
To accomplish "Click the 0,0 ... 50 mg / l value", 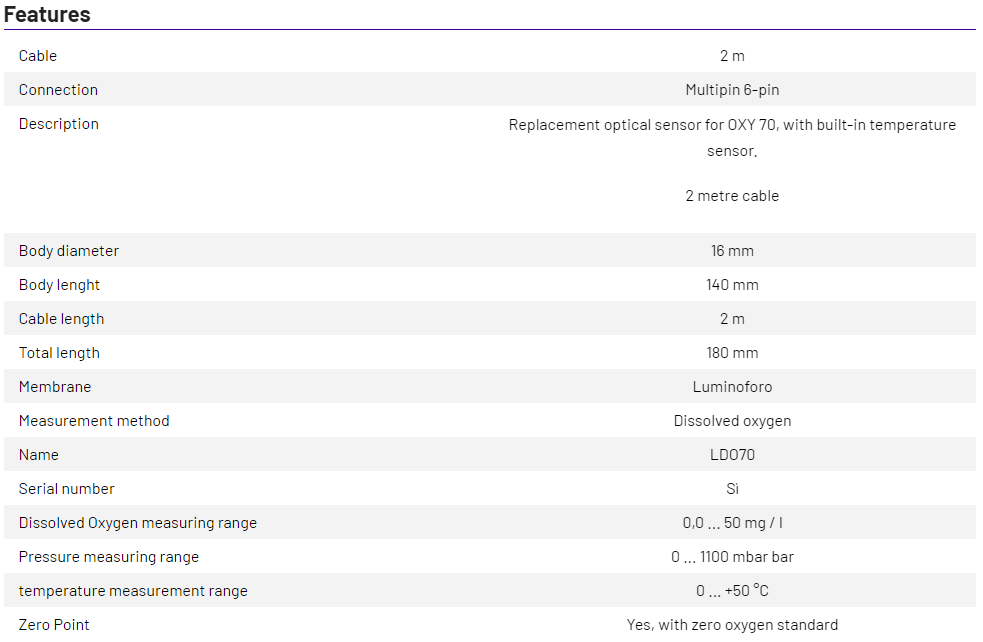I will 732,523.
